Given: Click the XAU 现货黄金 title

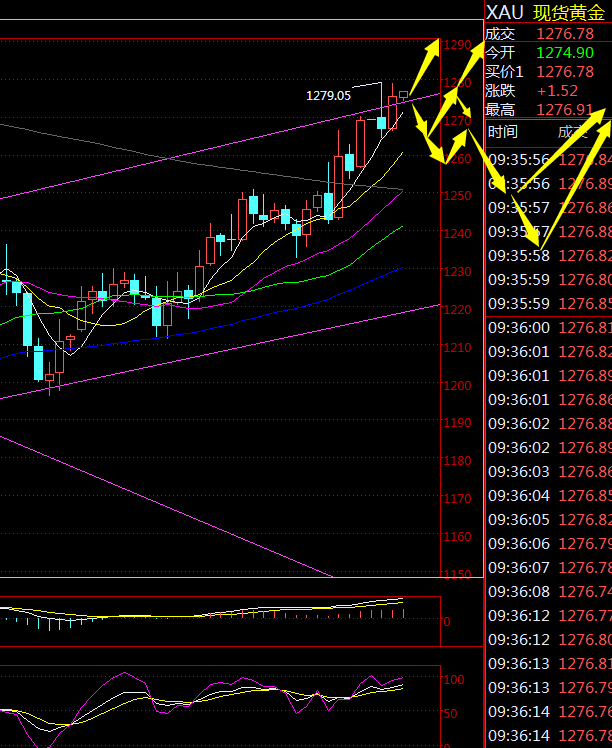Looking at the screenshot, I should coord(546,12).
